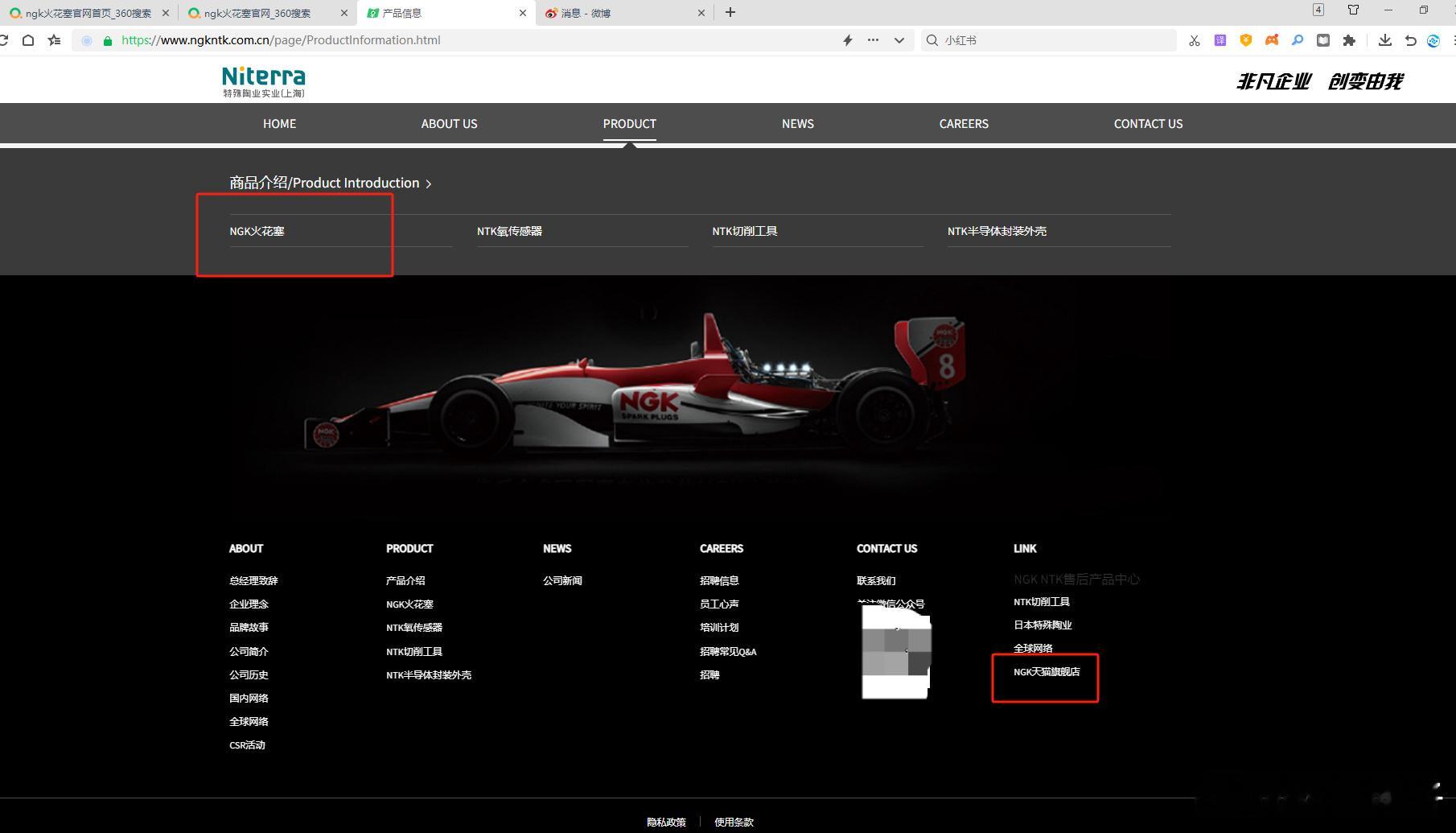Open 公司新闻 footer link
The image size is (1456, 833).
click(562, 580)
